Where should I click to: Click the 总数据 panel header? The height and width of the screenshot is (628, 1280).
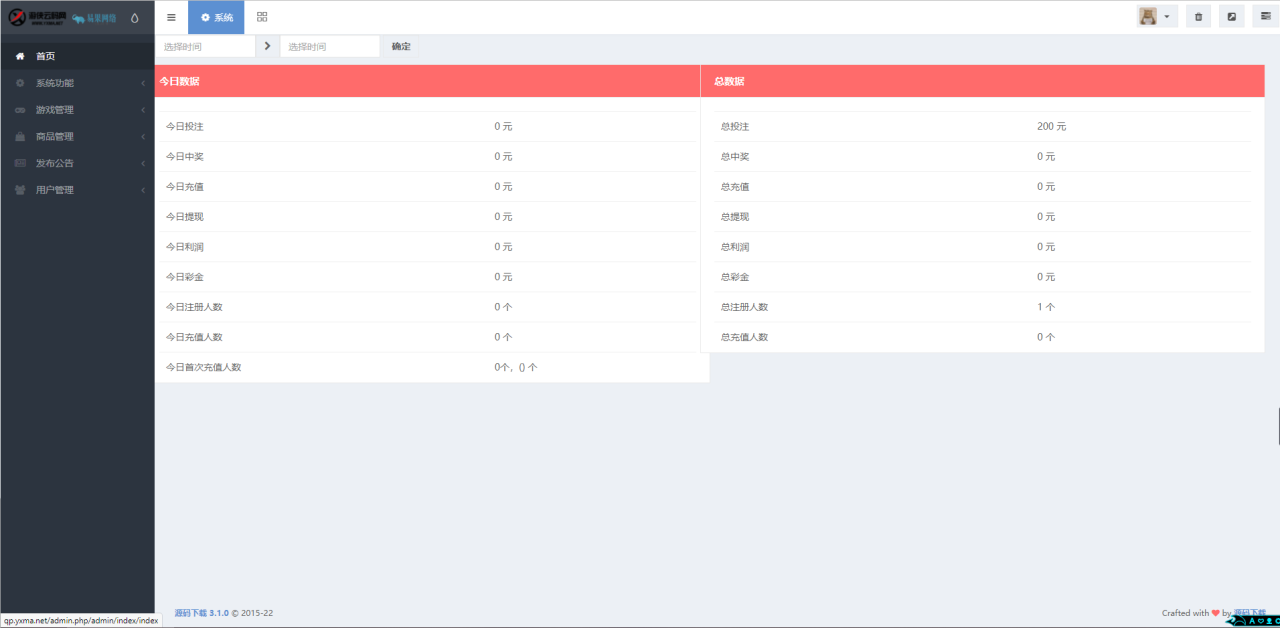[983, 81]
